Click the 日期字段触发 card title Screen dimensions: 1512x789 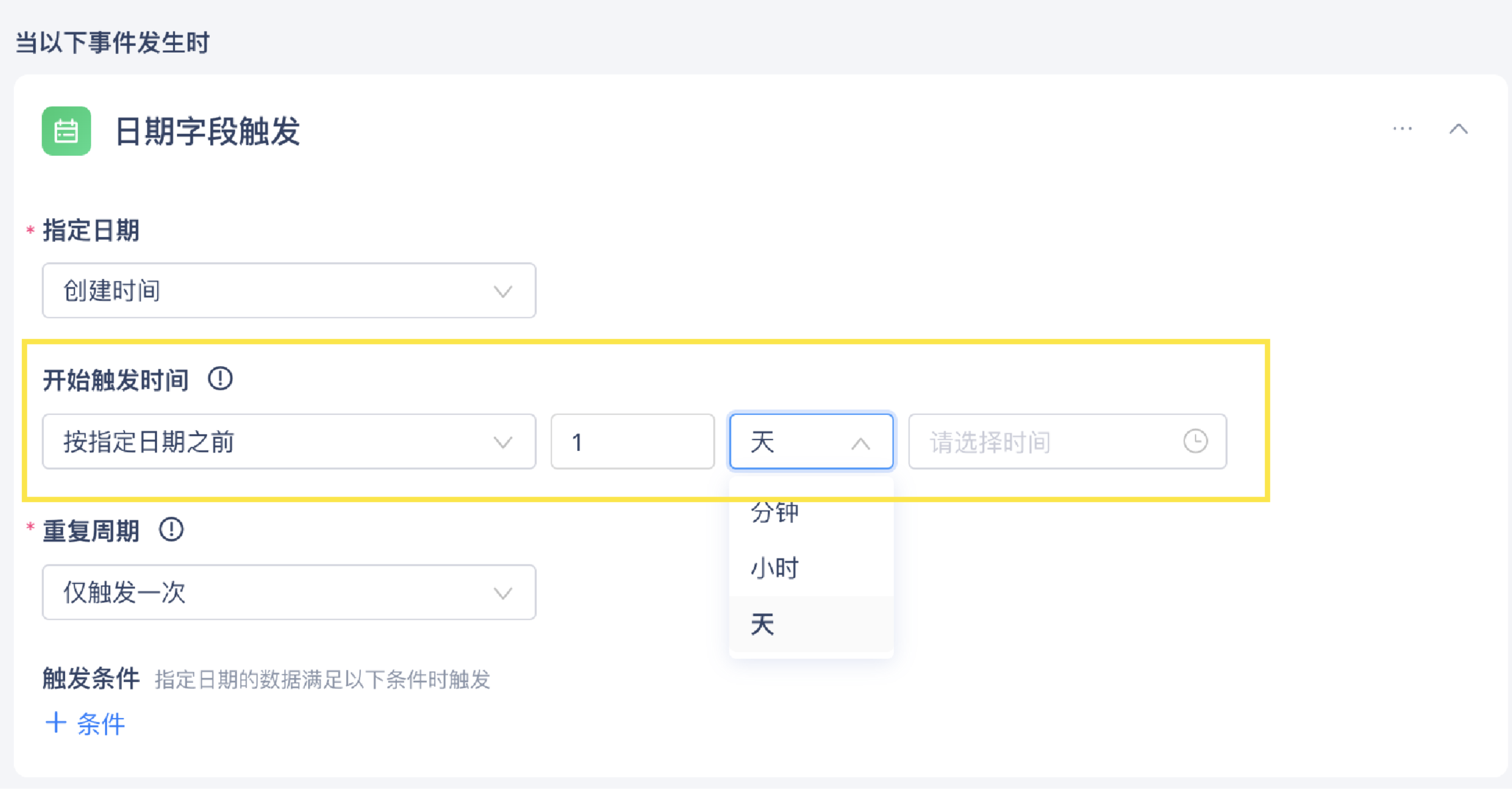[x=207, y=131]
